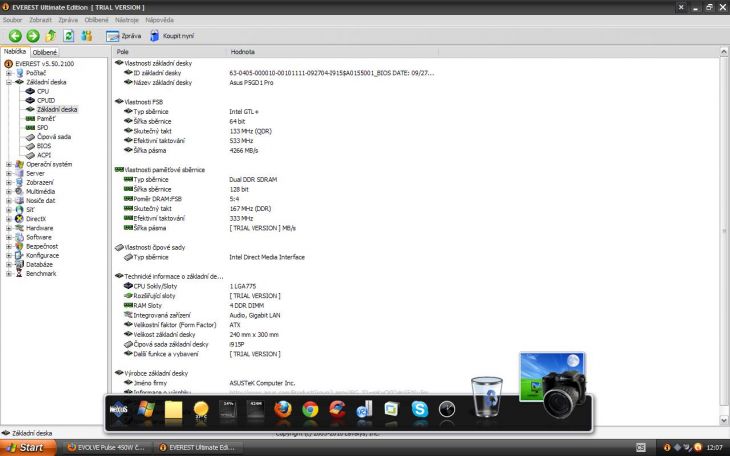Screen dimensions: 730x456
Task: Click the Windows flag icon in dock
Action: click(146, 410)
